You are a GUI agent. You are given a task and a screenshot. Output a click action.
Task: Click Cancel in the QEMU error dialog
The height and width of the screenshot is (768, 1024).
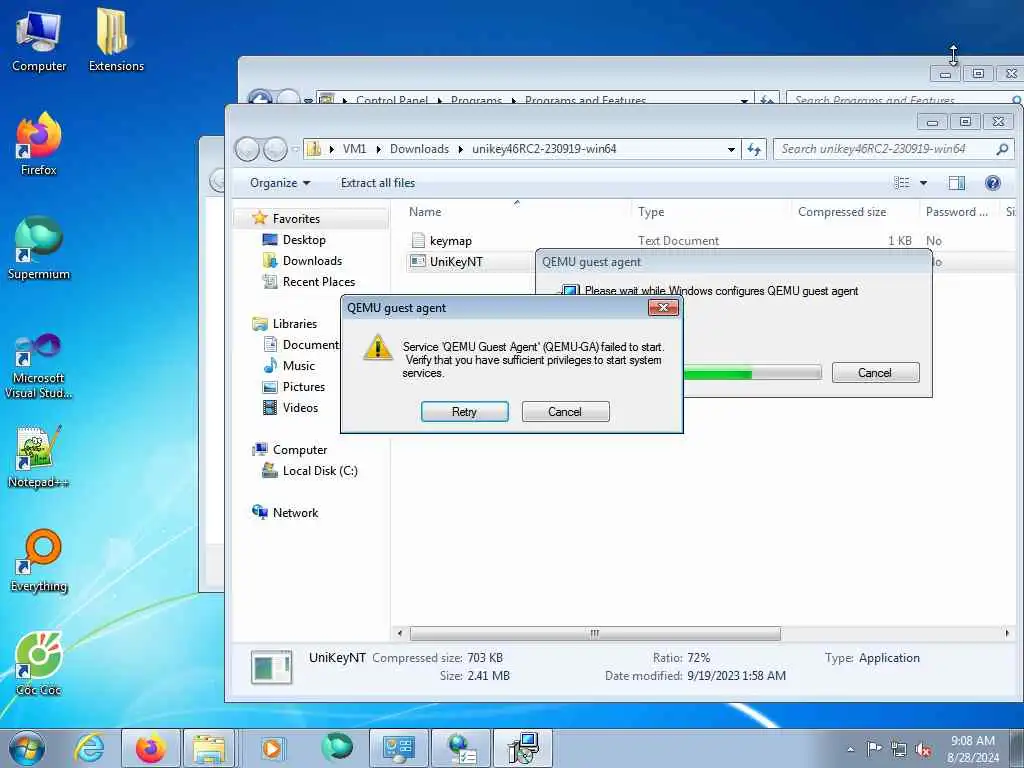(565, 411)
